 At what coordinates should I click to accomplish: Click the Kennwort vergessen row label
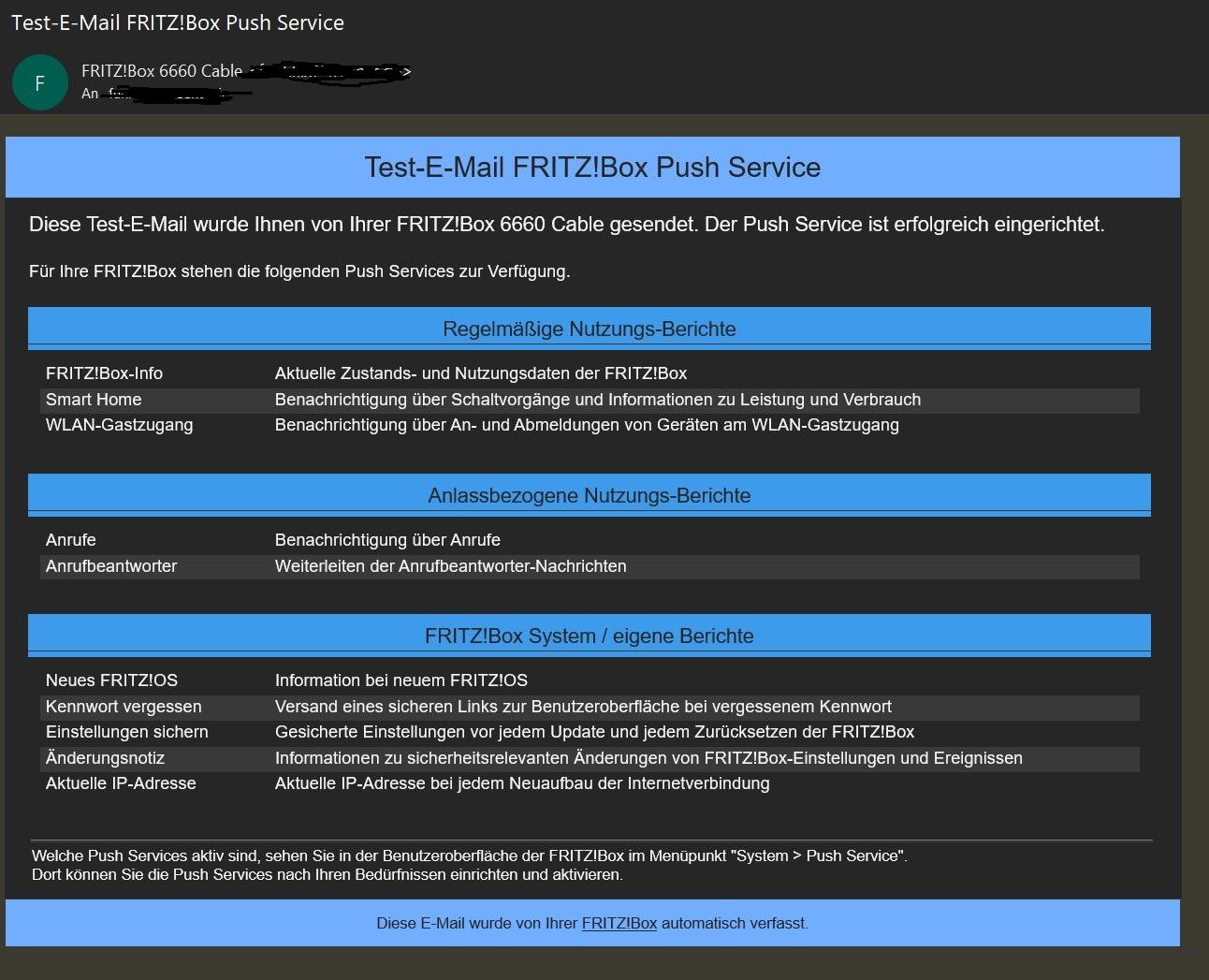[x=124, y=707]
